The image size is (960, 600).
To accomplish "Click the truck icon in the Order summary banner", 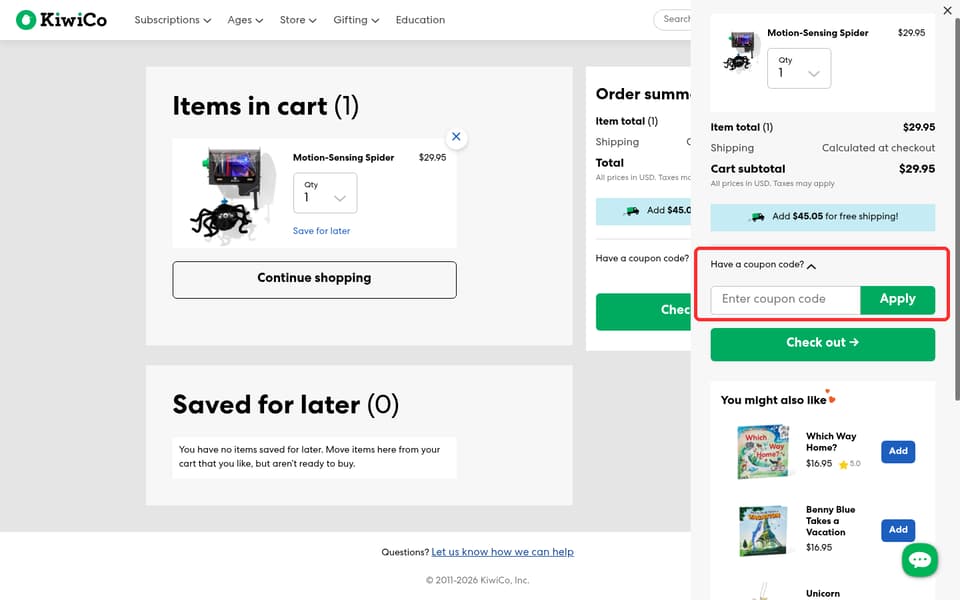I will 632,211.
